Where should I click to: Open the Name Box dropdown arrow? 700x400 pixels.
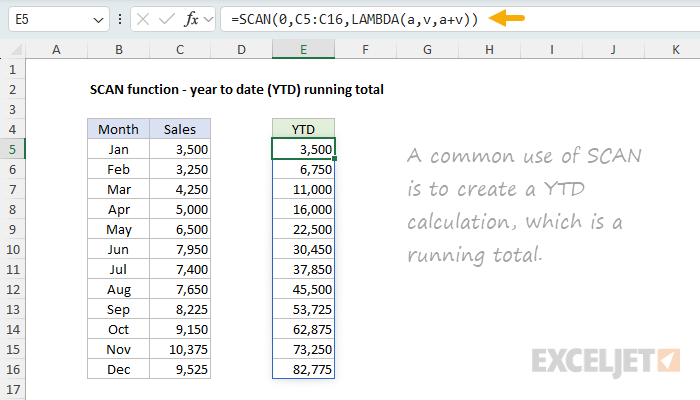[x=97, y=19]
